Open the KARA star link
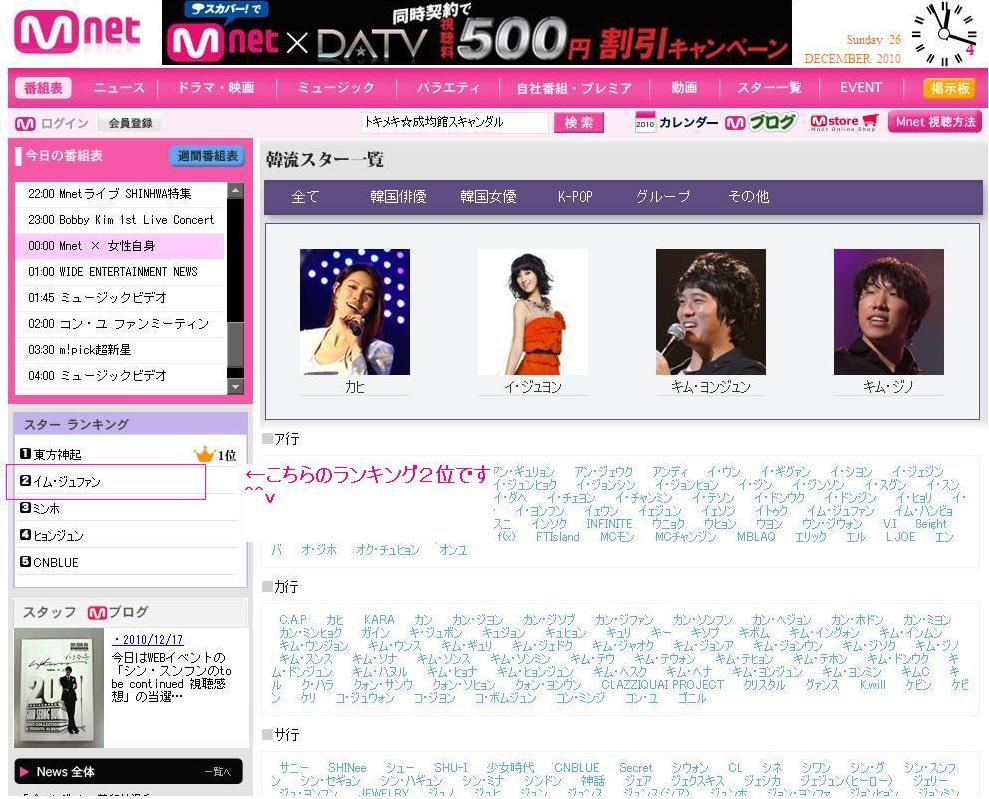The image size is (989, 799). pos(379,620)
